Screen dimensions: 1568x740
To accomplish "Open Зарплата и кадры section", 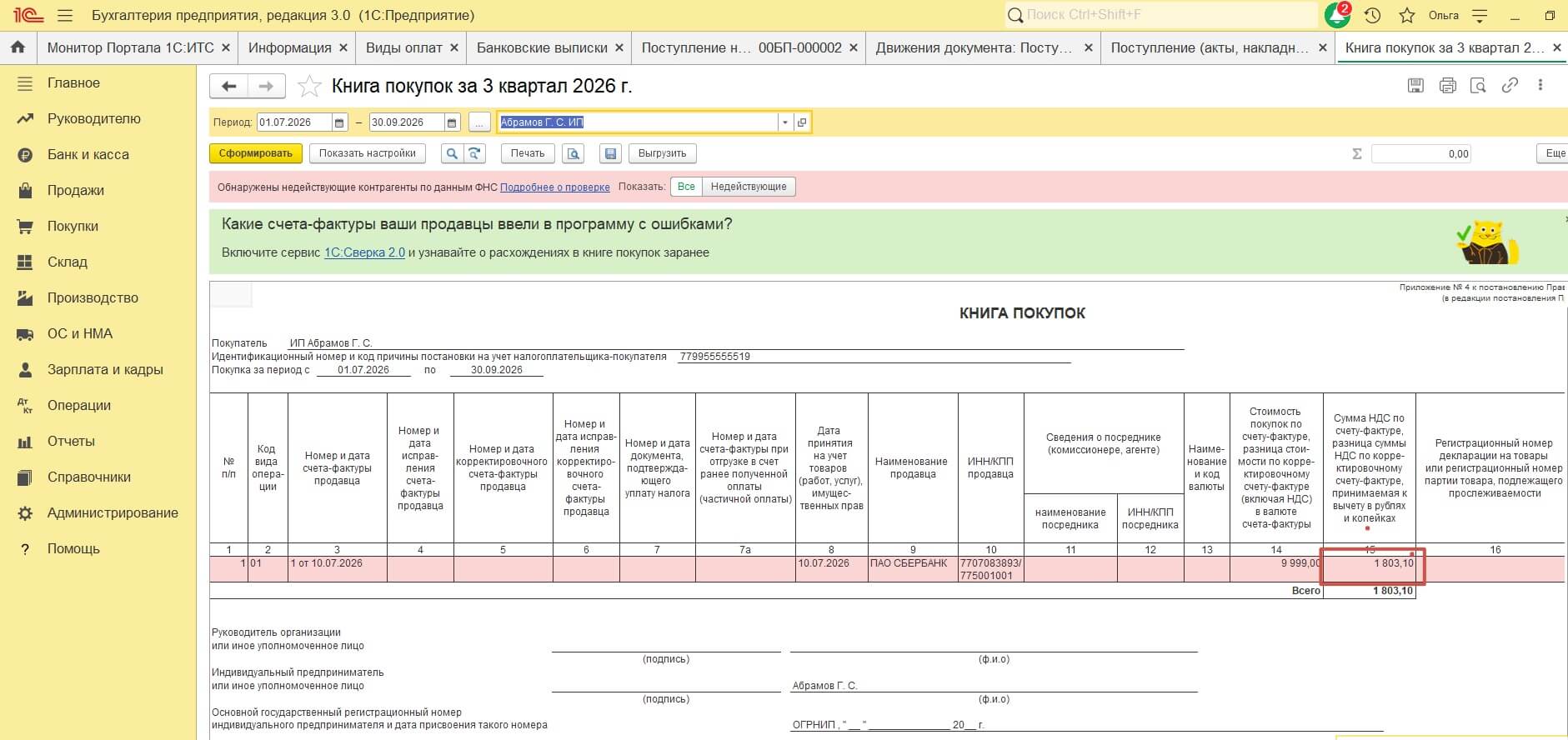I will [x=105, y=369].
